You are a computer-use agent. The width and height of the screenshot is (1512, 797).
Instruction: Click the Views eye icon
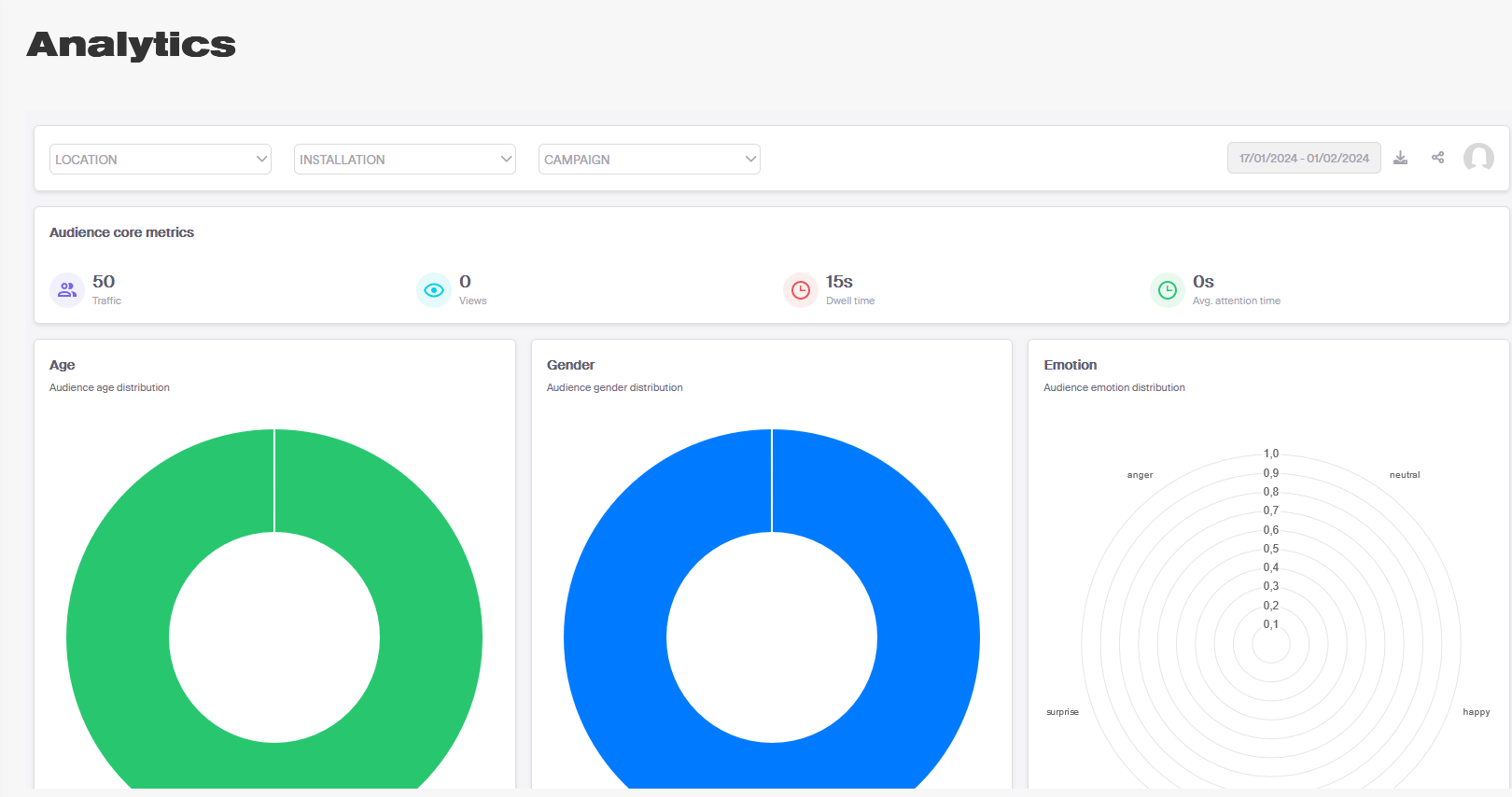click(x=434, y=290)
